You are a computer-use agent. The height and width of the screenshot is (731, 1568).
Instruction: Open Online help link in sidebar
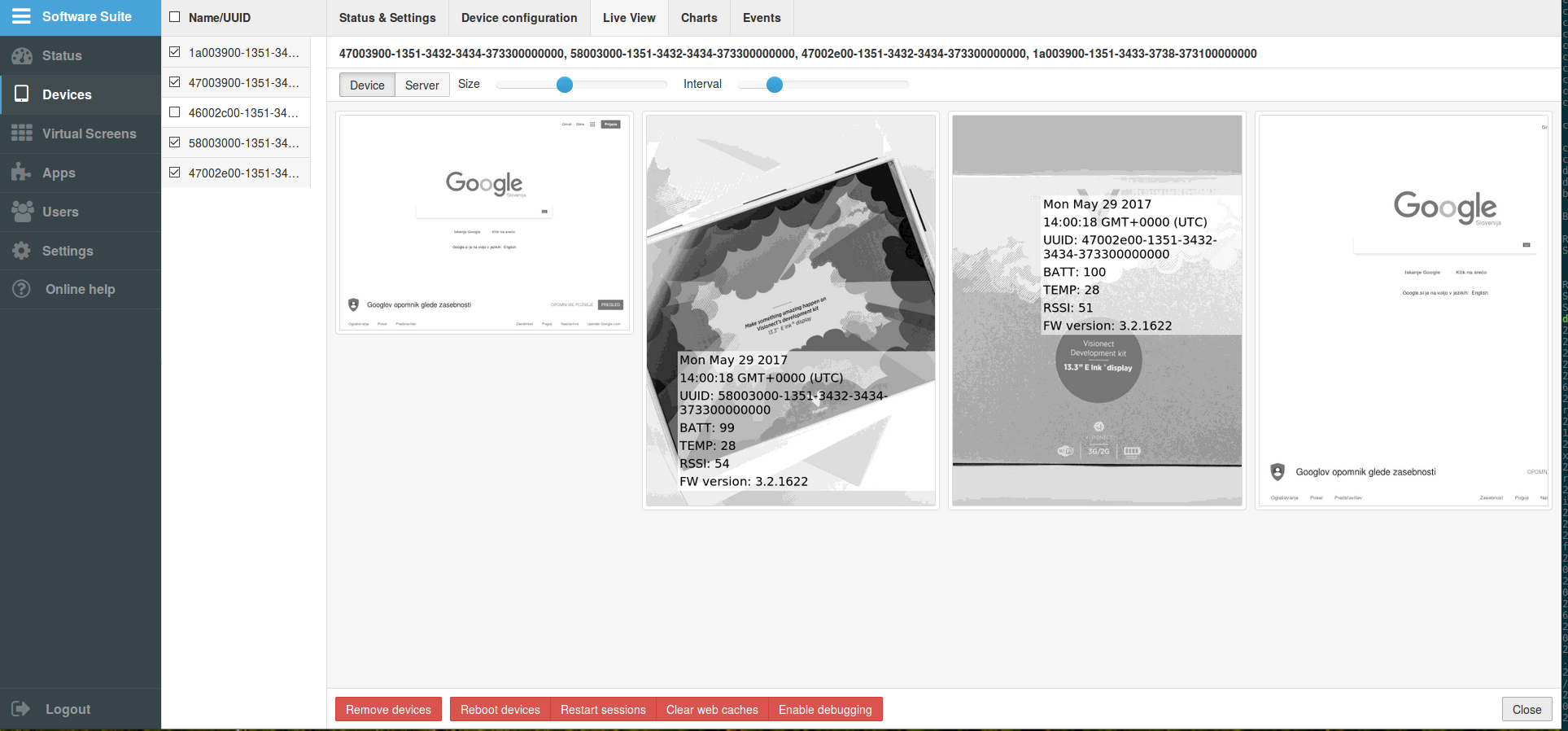[x=81, y=289]
